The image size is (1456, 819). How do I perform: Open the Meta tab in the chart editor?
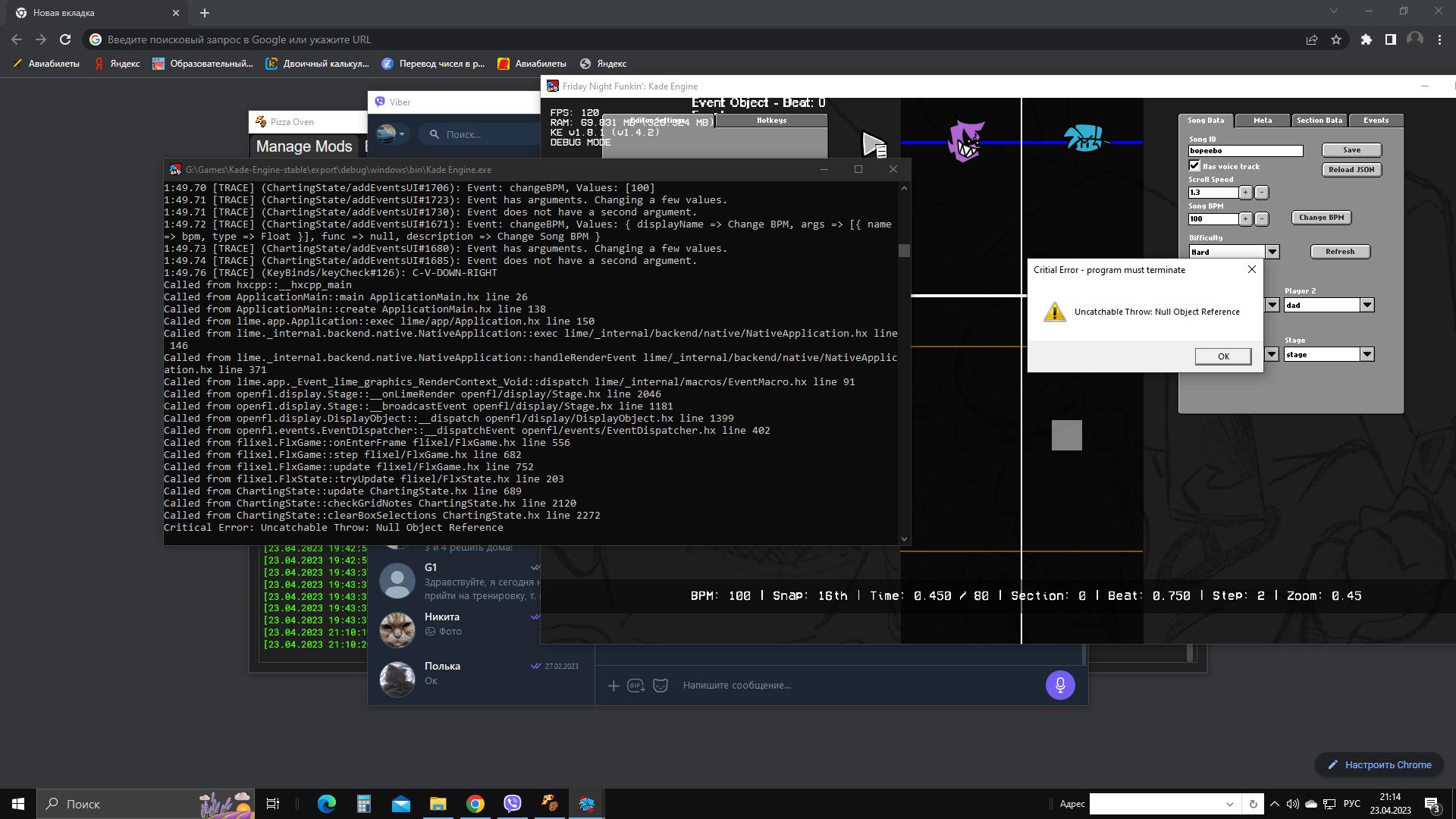pos(1262,120)
